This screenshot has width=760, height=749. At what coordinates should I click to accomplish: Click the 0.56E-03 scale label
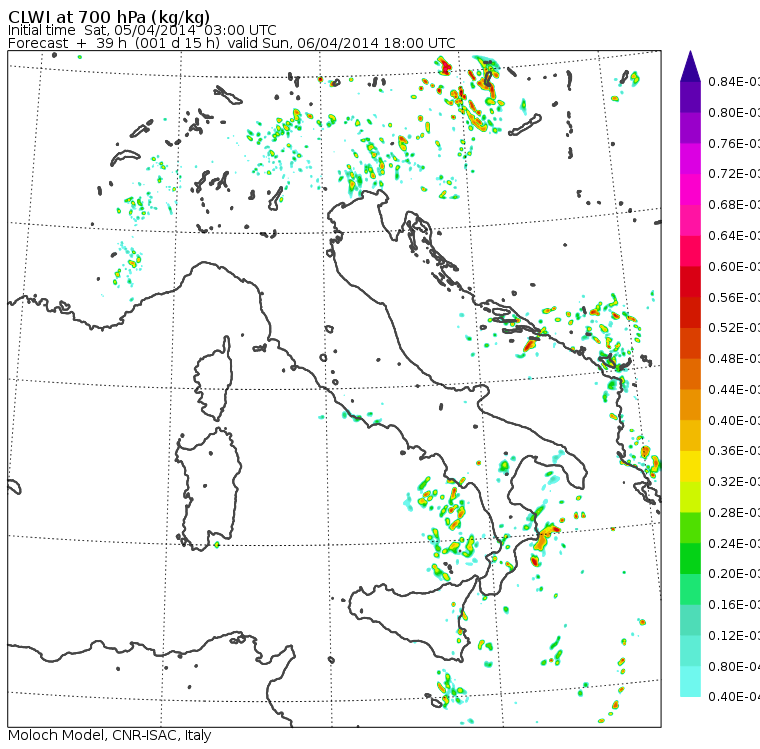[x=734, y=297]
